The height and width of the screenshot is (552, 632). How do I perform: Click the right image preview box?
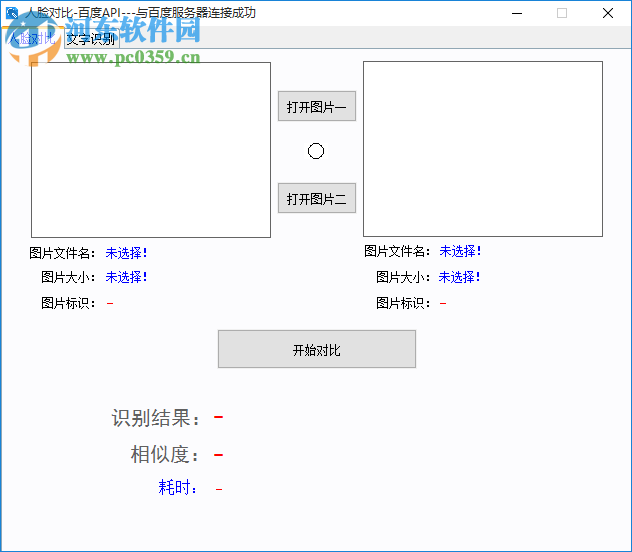click(x=483, y=149)
